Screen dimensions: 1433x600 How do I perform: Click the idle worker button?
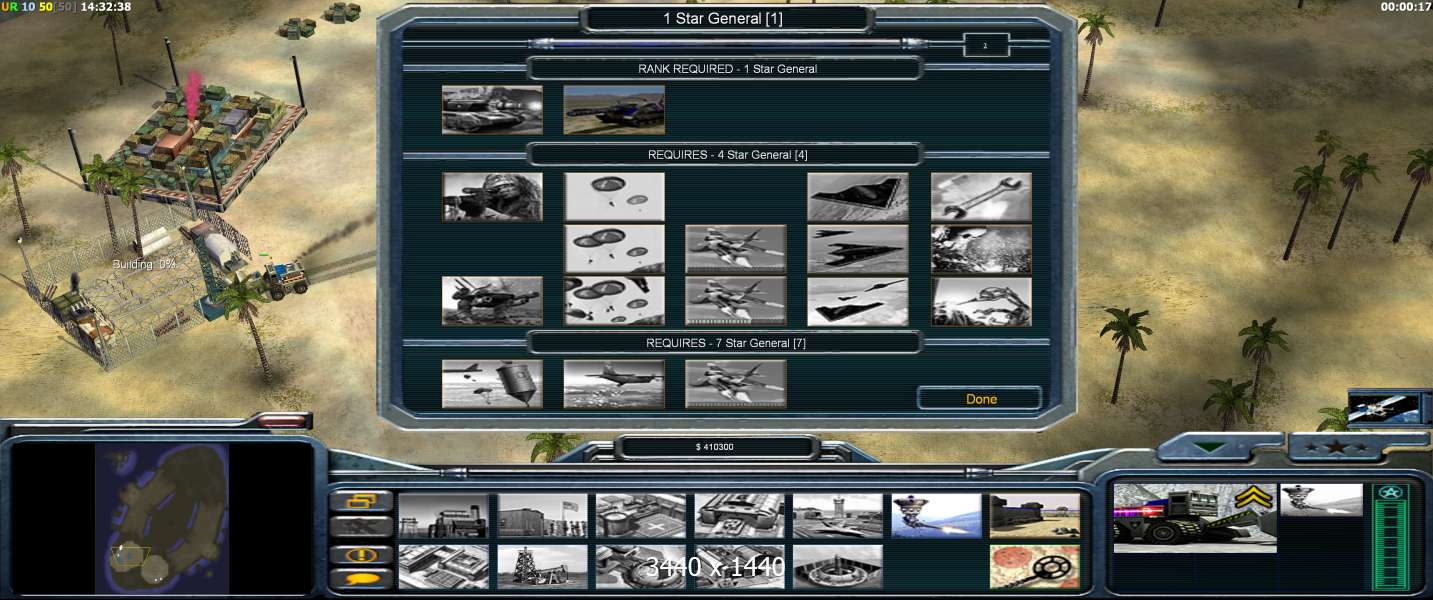point(361,527)
